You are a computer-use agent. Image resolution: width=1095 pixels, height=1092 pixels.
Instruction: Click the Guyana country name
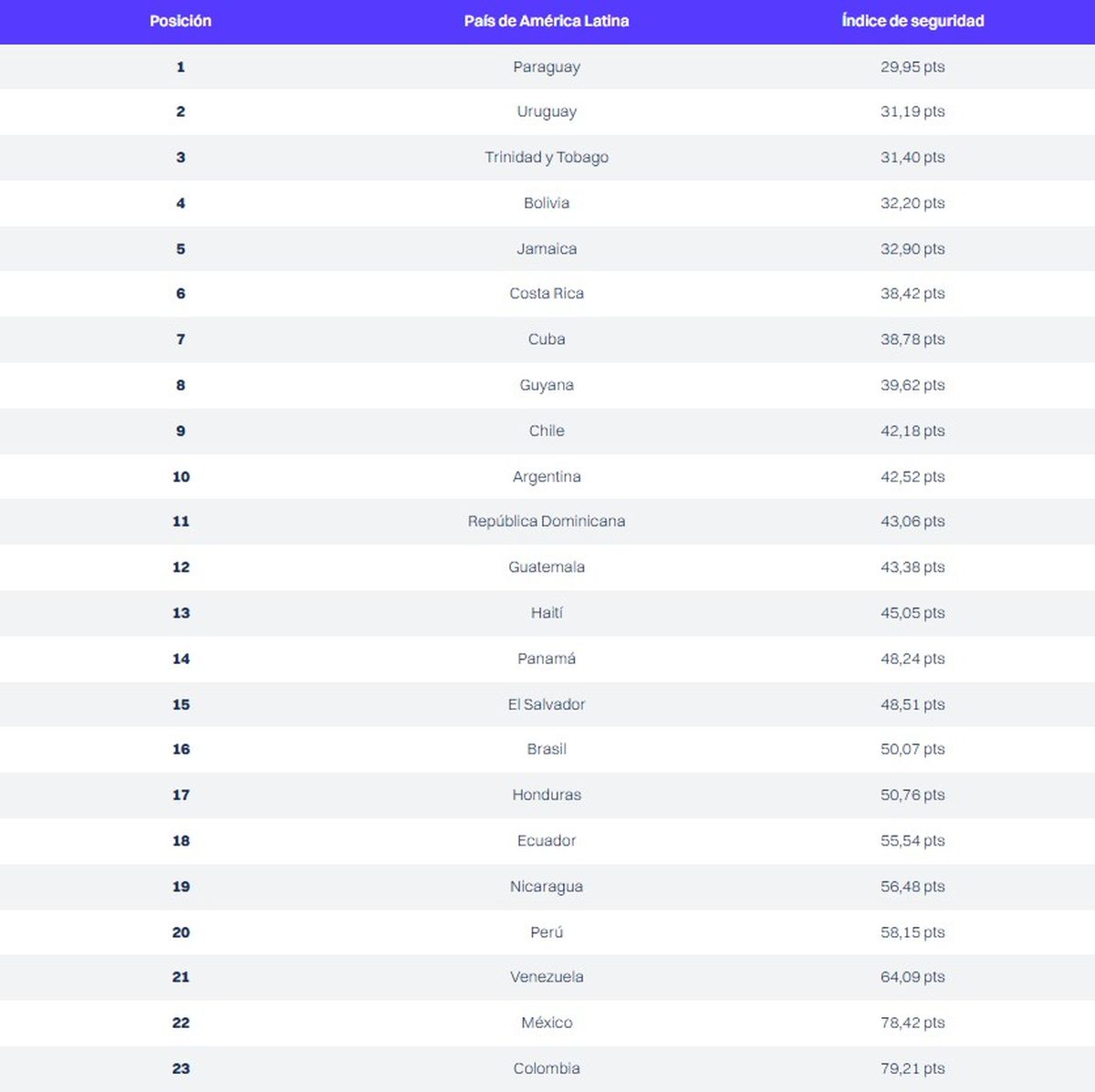546,384
